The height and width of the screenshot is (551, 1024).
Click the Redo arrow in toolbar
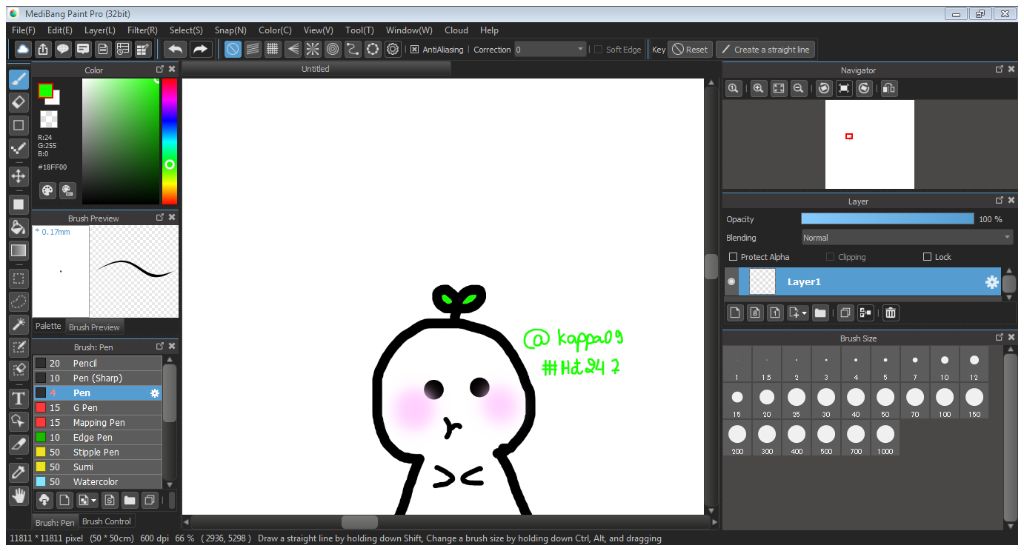pyautogui.click(x=200, y=49)
